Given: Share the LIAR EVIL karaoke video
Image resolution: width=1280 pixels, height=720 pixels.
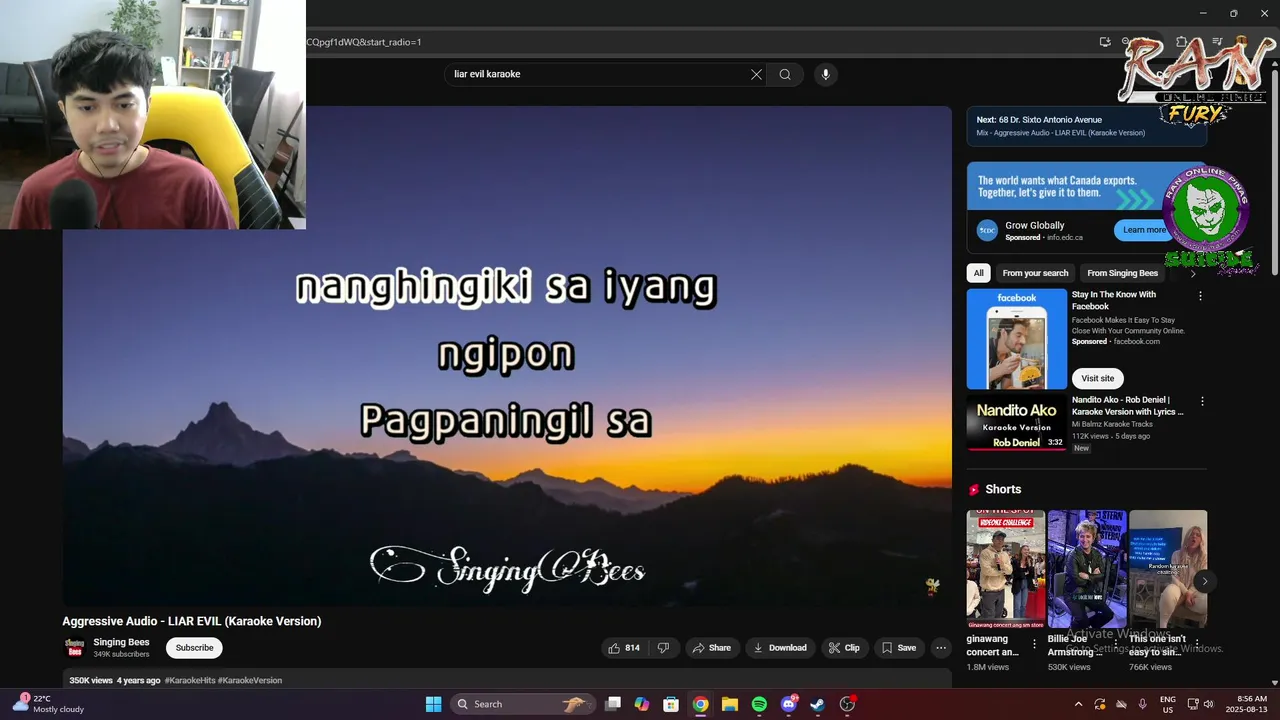Looking at the screenshot, I should 712,648.
